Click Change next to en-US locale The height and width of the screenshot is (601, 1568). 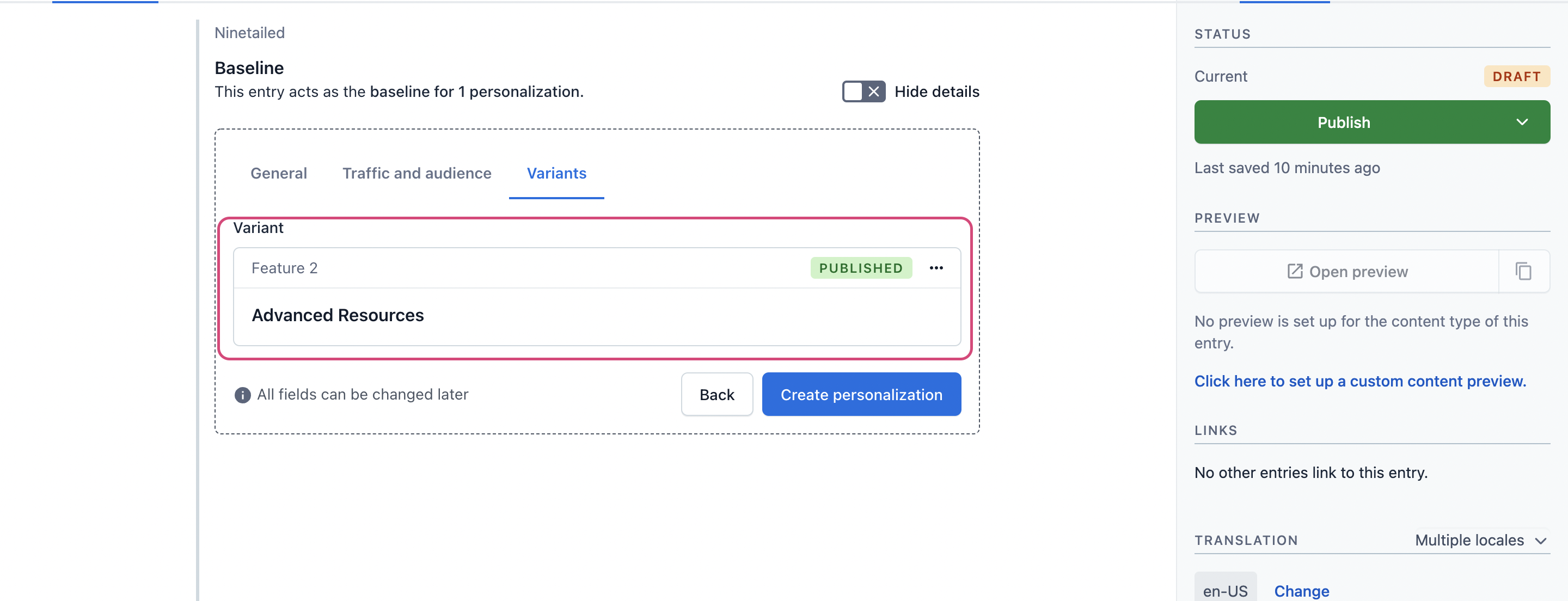[1301, 591]
